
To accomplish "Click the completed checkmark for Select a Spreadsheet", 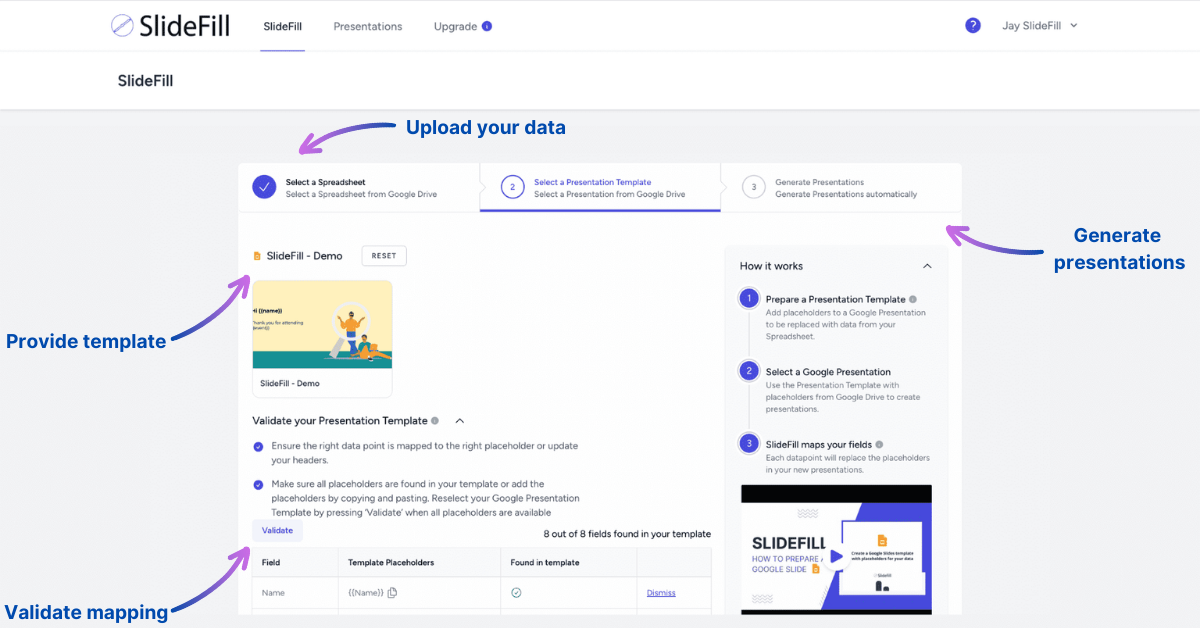I will pyautogui.click(x=264, y=187).
